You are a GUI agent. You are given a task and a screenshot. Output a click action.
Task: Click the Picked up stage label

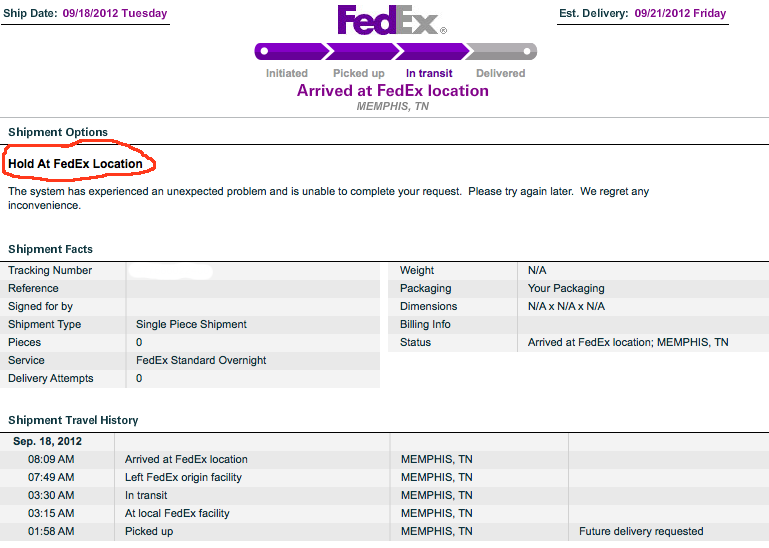pyautogui.click(x=359, y=74)
